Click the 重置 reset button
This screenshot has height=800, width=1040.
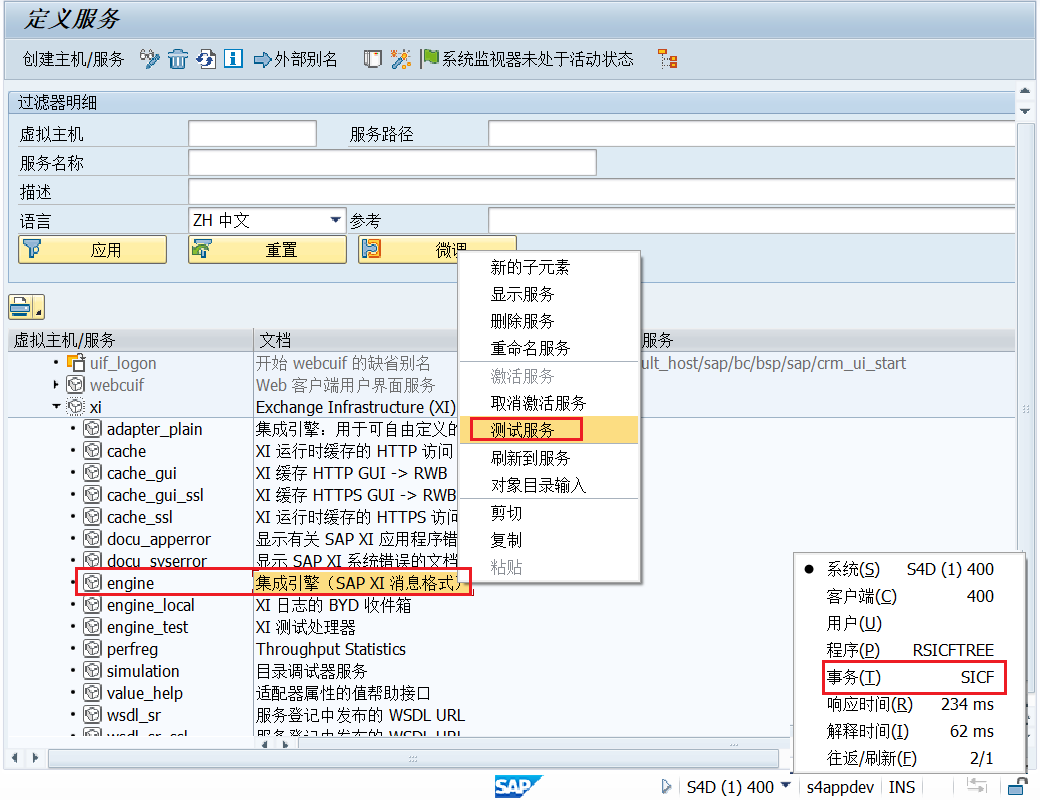[267, 249]
